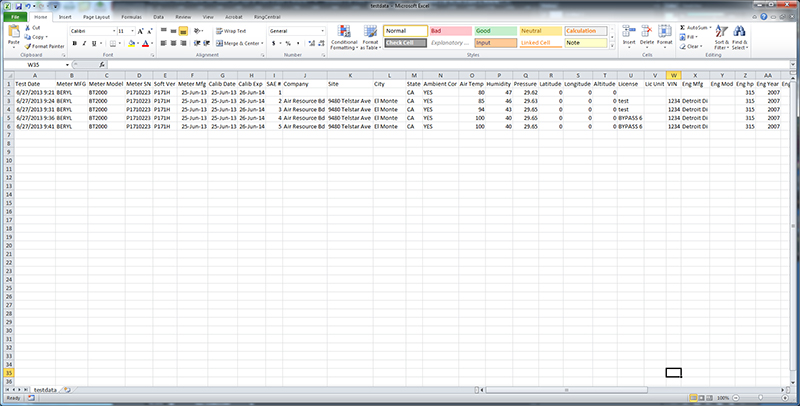The height and width of the screenshot is (406, 800).
Task: Switch to the Page Layout ribbon tab
Action: click(x=97, y=17)
